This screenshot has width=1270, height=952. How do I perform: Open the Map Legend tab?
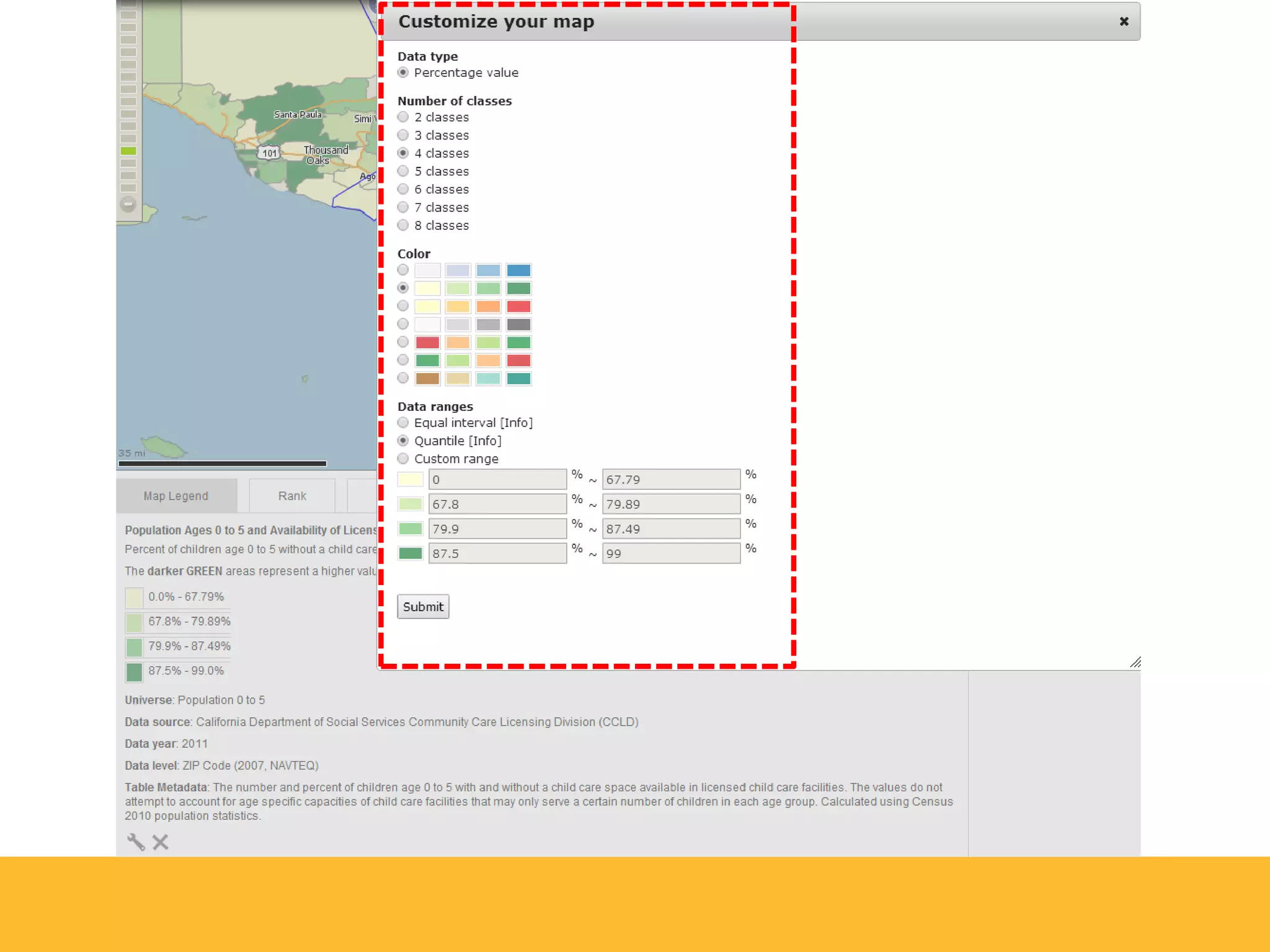[176, 496]
